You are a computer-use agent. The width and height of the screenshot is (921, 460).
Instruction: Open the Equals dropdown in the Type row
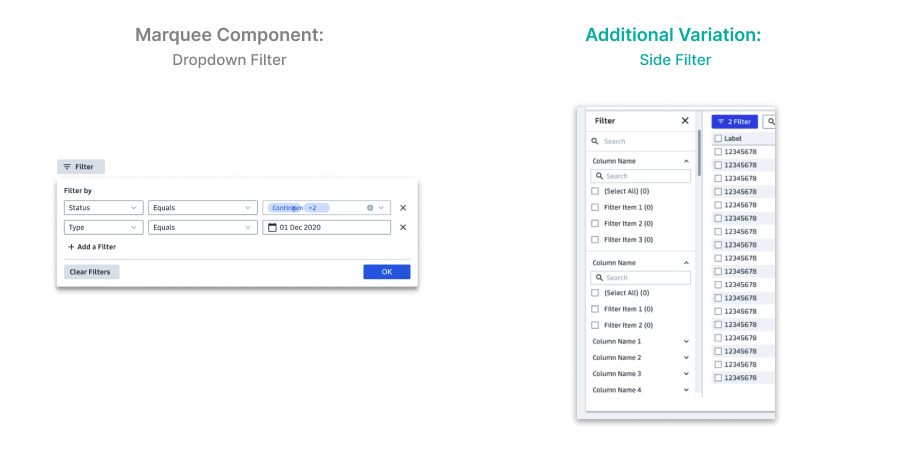click(x=203, y=228)
